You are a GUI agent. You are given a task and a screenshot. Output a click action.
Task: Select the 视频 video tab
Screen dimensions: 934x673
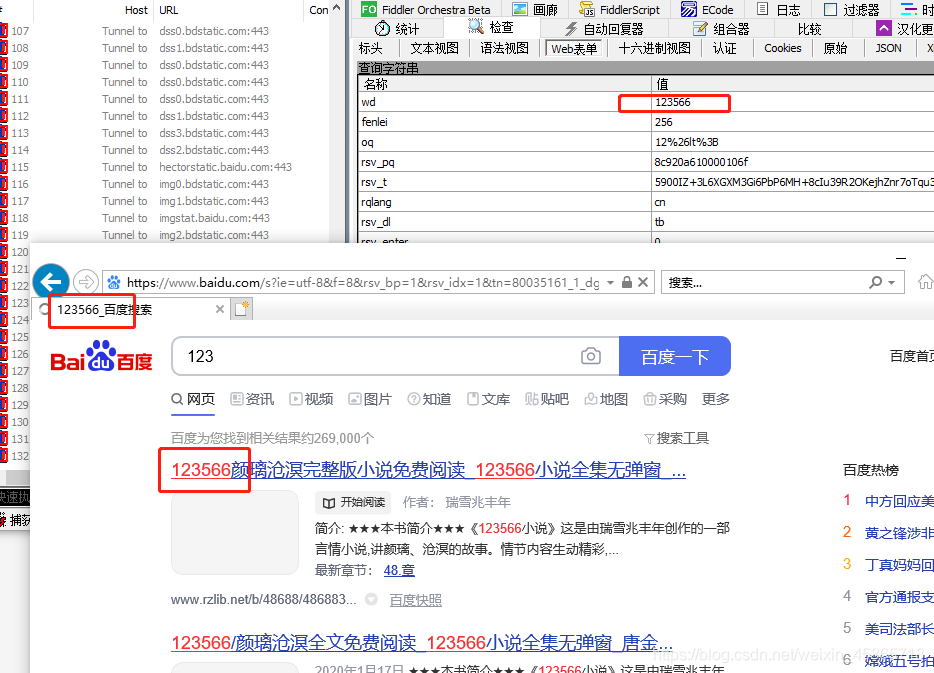tap(312, 399)
